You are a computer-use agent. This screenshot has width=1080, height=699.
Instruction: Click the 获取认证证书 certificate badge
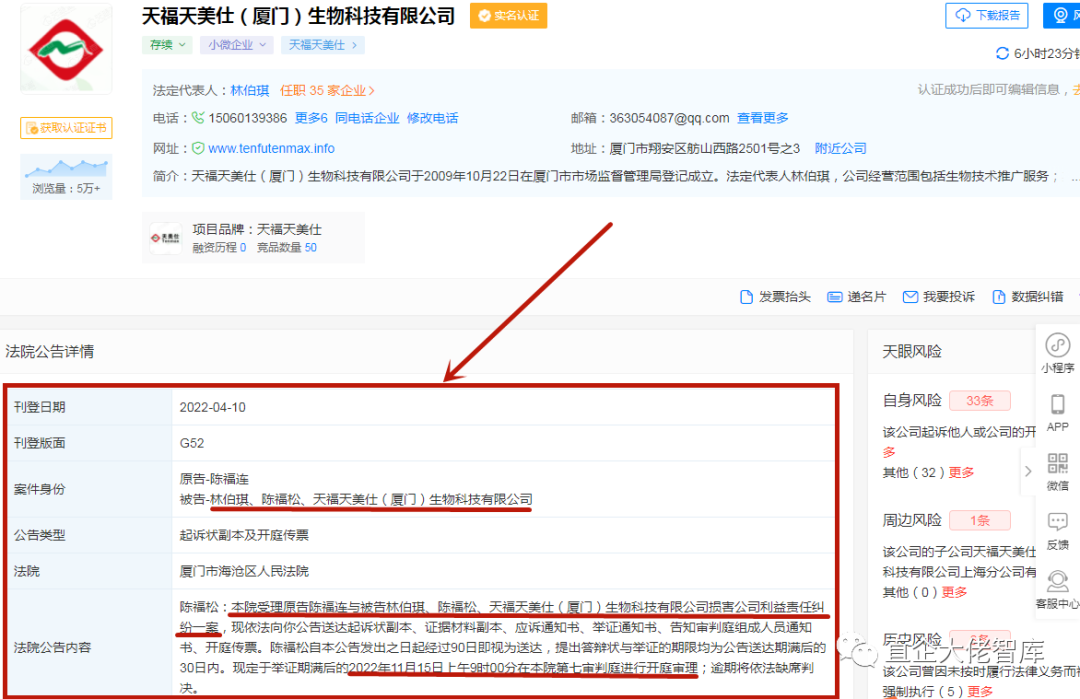[66, 128]
